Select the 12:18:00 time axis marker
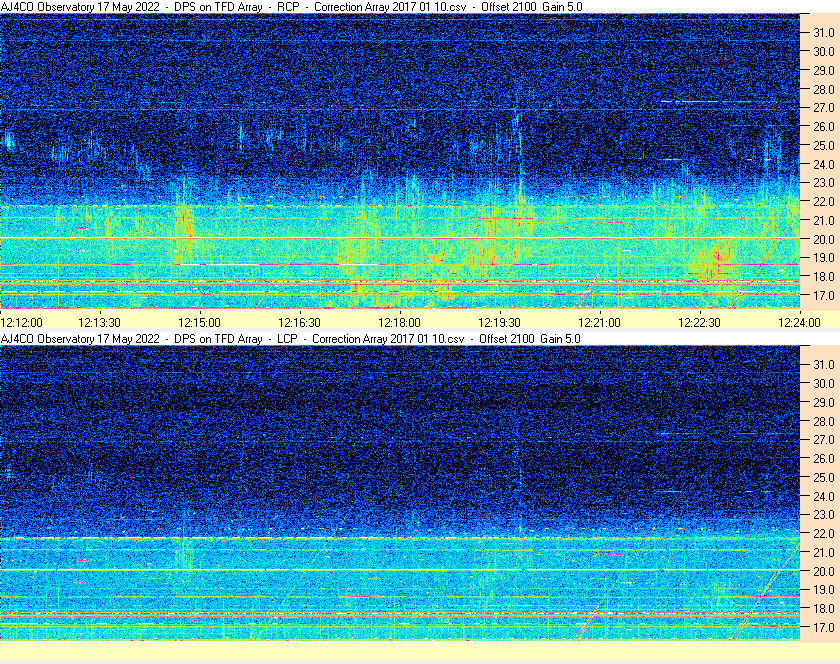The height and width of the screenshot is (664, 840). click(x=399, y=322)
